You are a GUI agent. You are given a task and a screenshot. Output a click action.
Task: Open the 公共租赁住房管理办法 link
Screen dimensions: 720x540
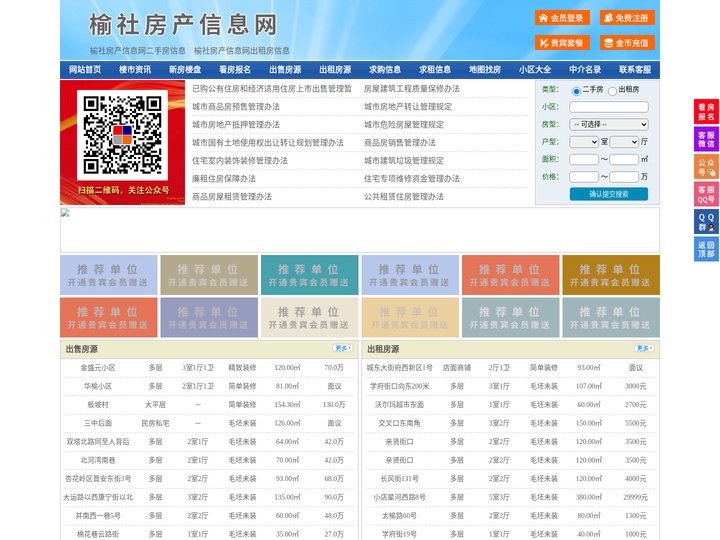click(404, 197)
